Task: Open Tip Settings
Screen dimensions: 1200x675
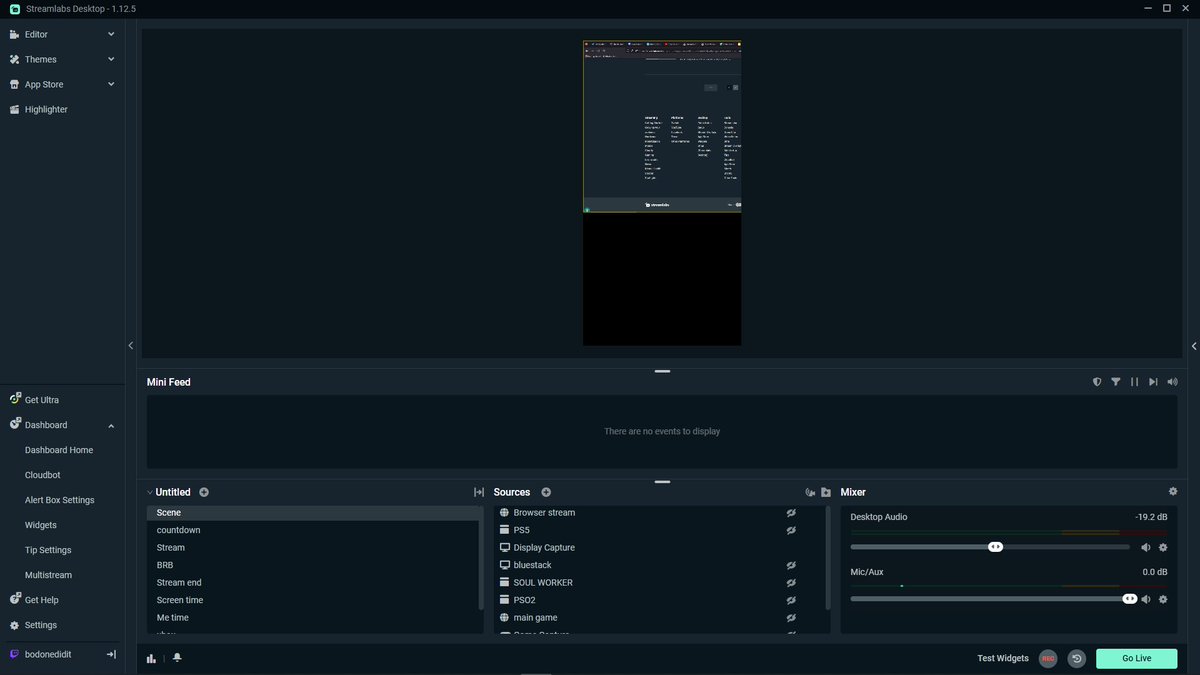Action: [x=48, y=550]
